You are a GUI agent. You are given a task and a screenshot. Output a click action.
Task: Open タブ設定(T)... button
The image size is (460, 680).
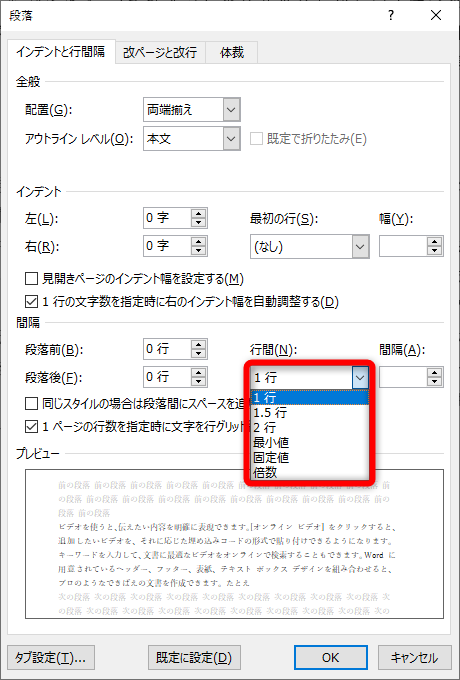(x=51, y=658)
